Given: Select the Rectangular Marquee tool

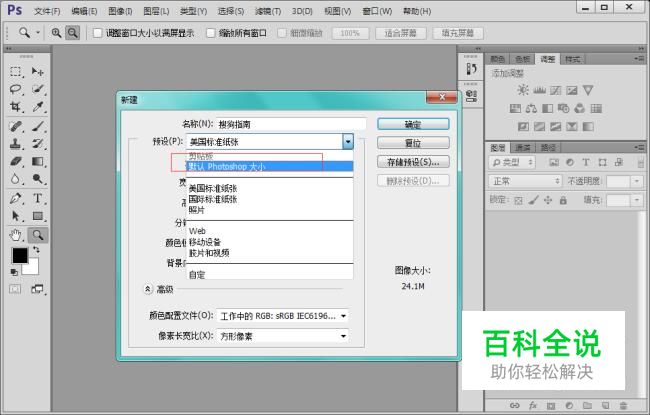Looking at the screenshot, I should pyautogui.click(x=15, y=72).
